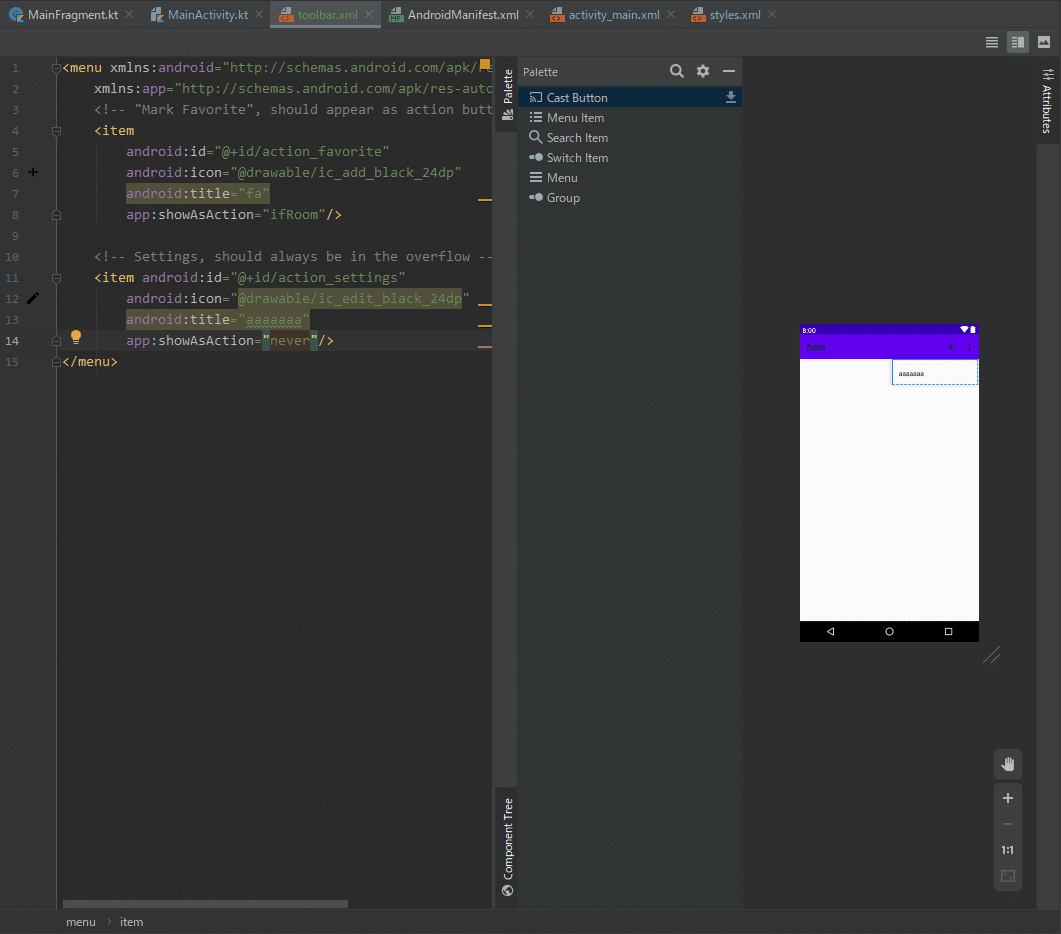The image size is (1061, 934).
Task: Switch editor to Code-only view mode
Action: point(992,42)
